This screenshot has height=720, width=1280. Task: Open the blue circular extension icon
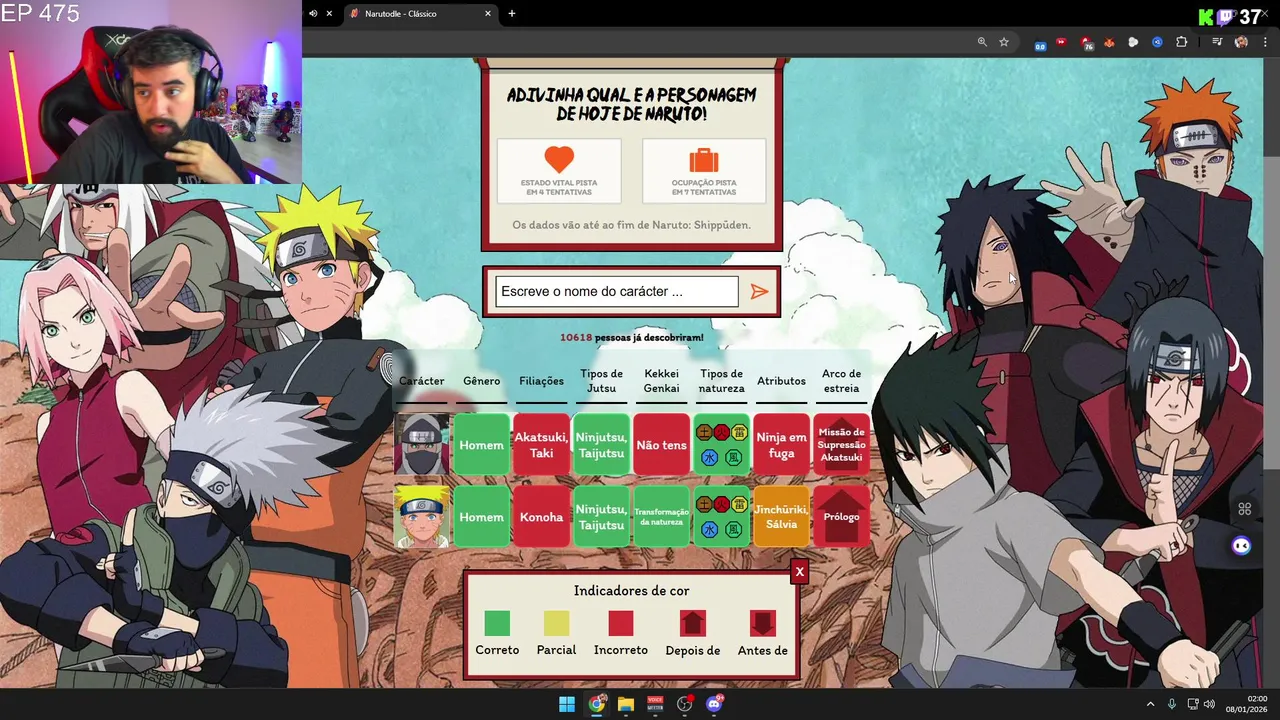pos(1157,42)
